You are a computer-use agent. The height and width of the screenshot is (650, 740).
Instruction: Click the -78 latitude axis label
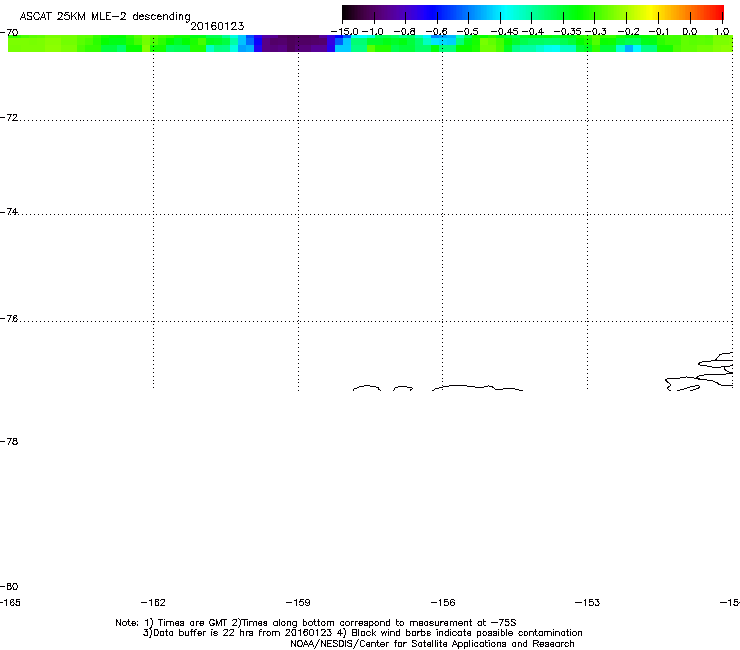(9, 441)
